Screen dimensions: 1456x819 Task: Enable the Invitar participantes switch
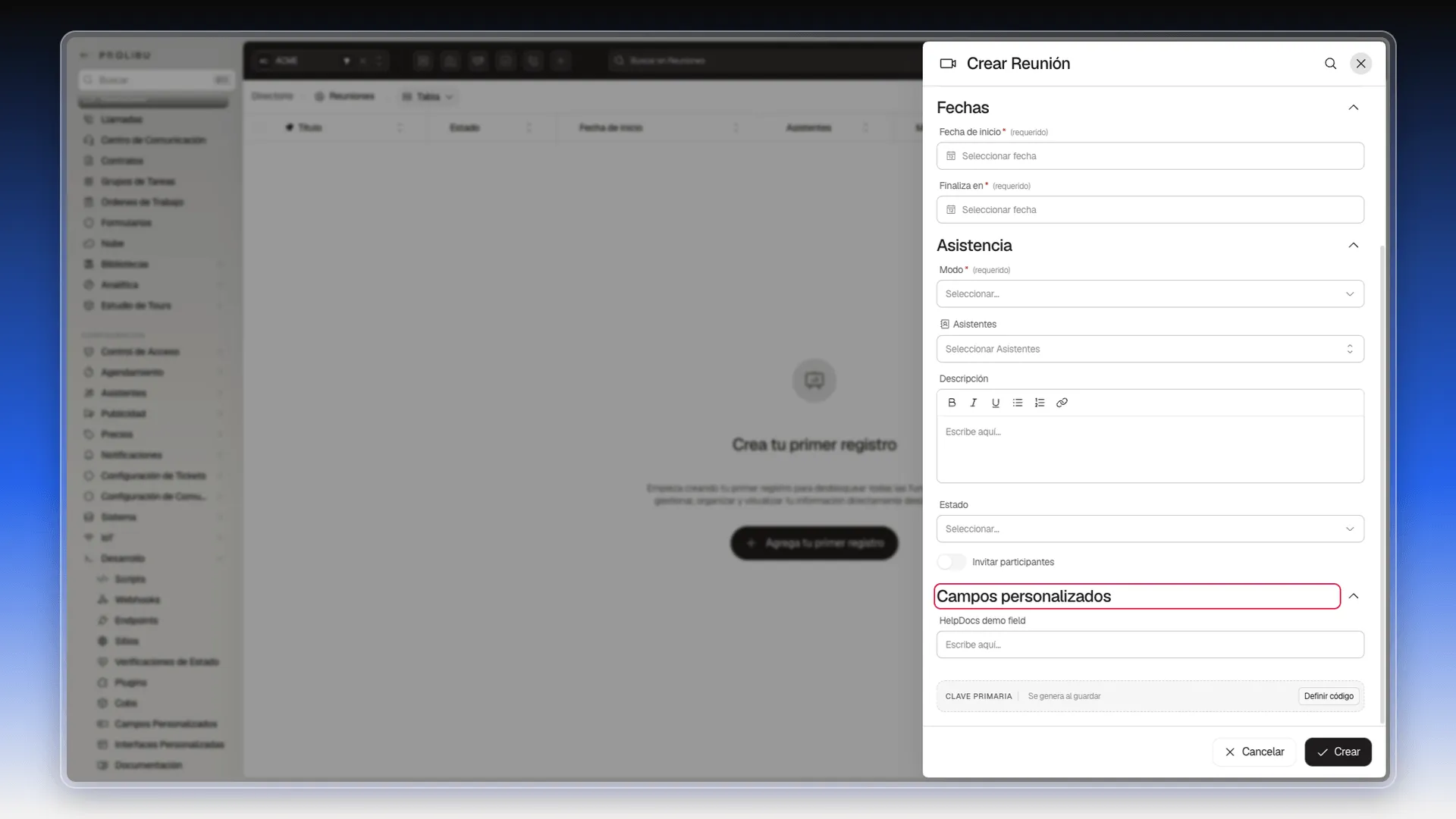952,562
